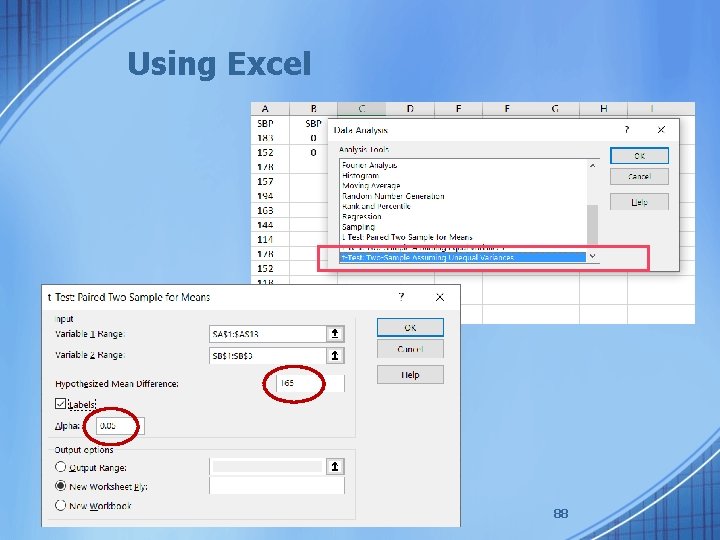Image resolution: width=720 pixels, height=540 pixels.
Task: Select column H header in spreadsheet
Action: click(x=603, y=109)
